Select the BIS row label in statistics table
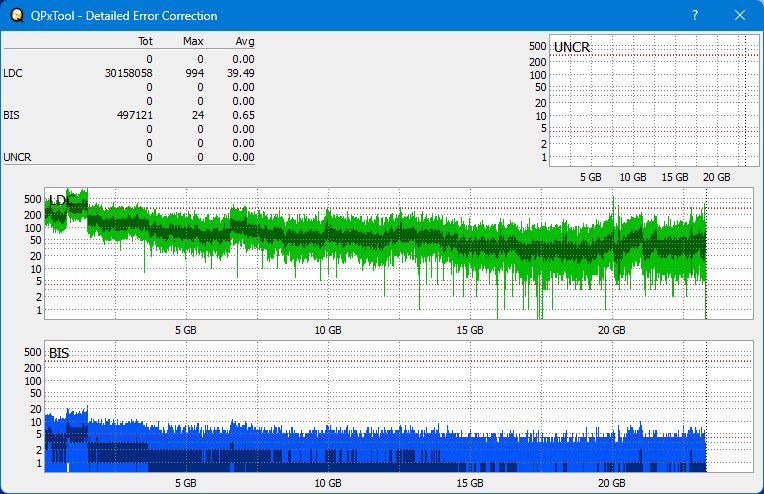Viewport: 764px width, 494px height. pos(11,115)
